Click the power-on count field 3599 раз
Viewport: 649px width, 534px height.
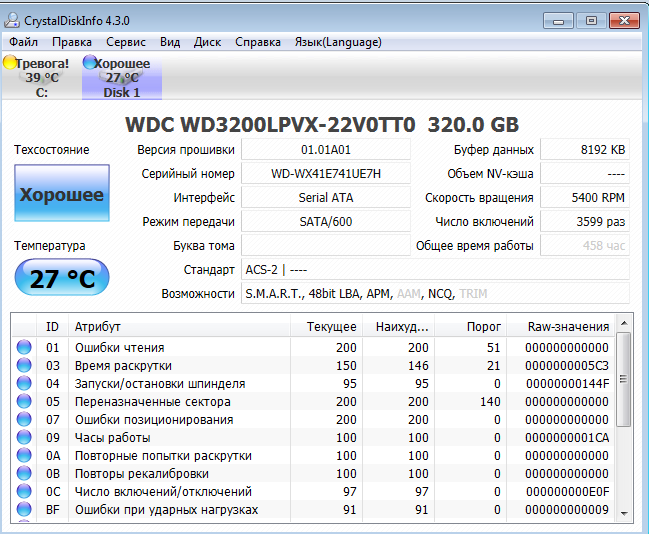(585, 221)
